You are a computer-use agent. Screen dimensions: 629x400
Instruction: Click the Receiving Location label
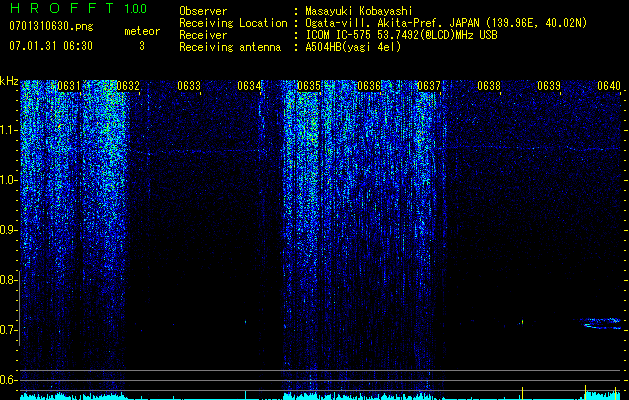coord(233,23)
